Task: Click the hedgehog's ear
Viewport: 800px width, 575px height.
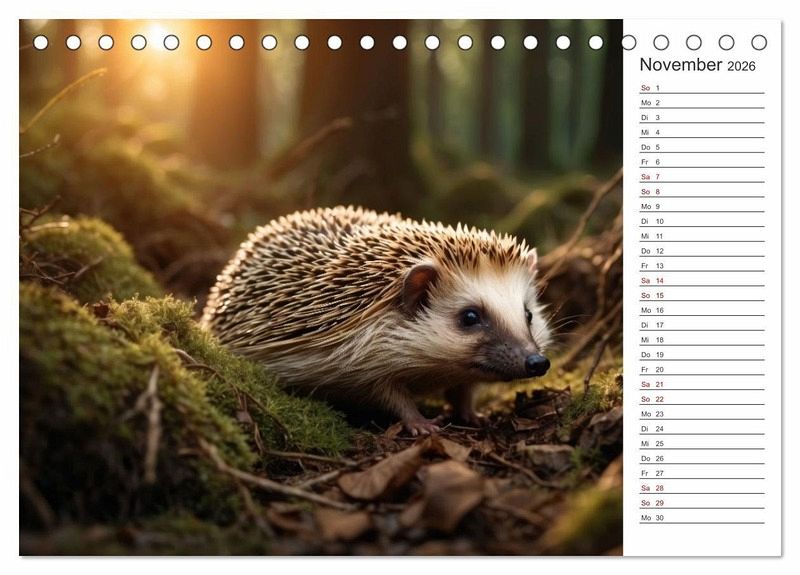Action: coord(418,283)
